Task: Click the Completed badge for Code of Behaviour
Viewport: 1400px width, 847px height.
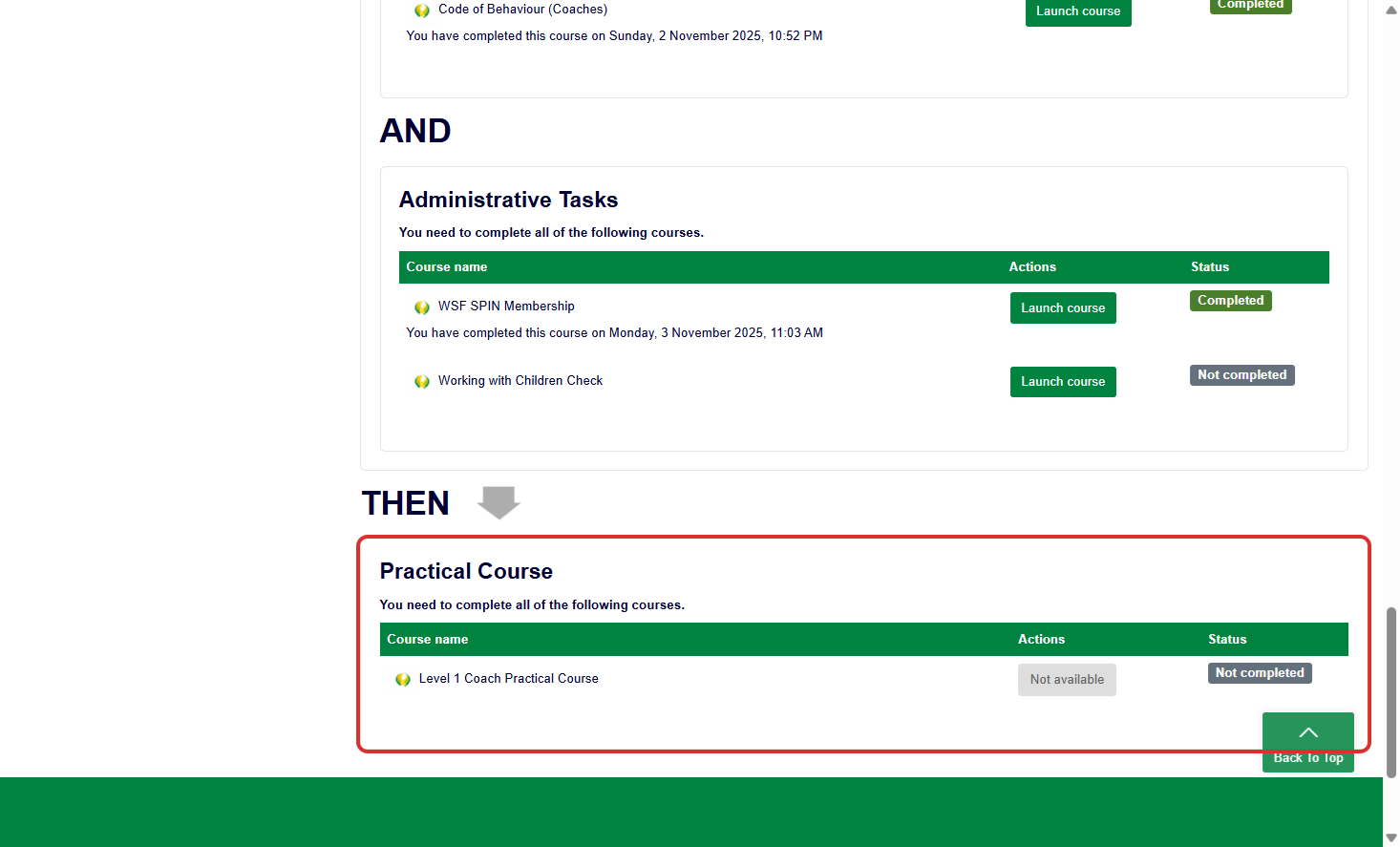Action: (1251, 5)
